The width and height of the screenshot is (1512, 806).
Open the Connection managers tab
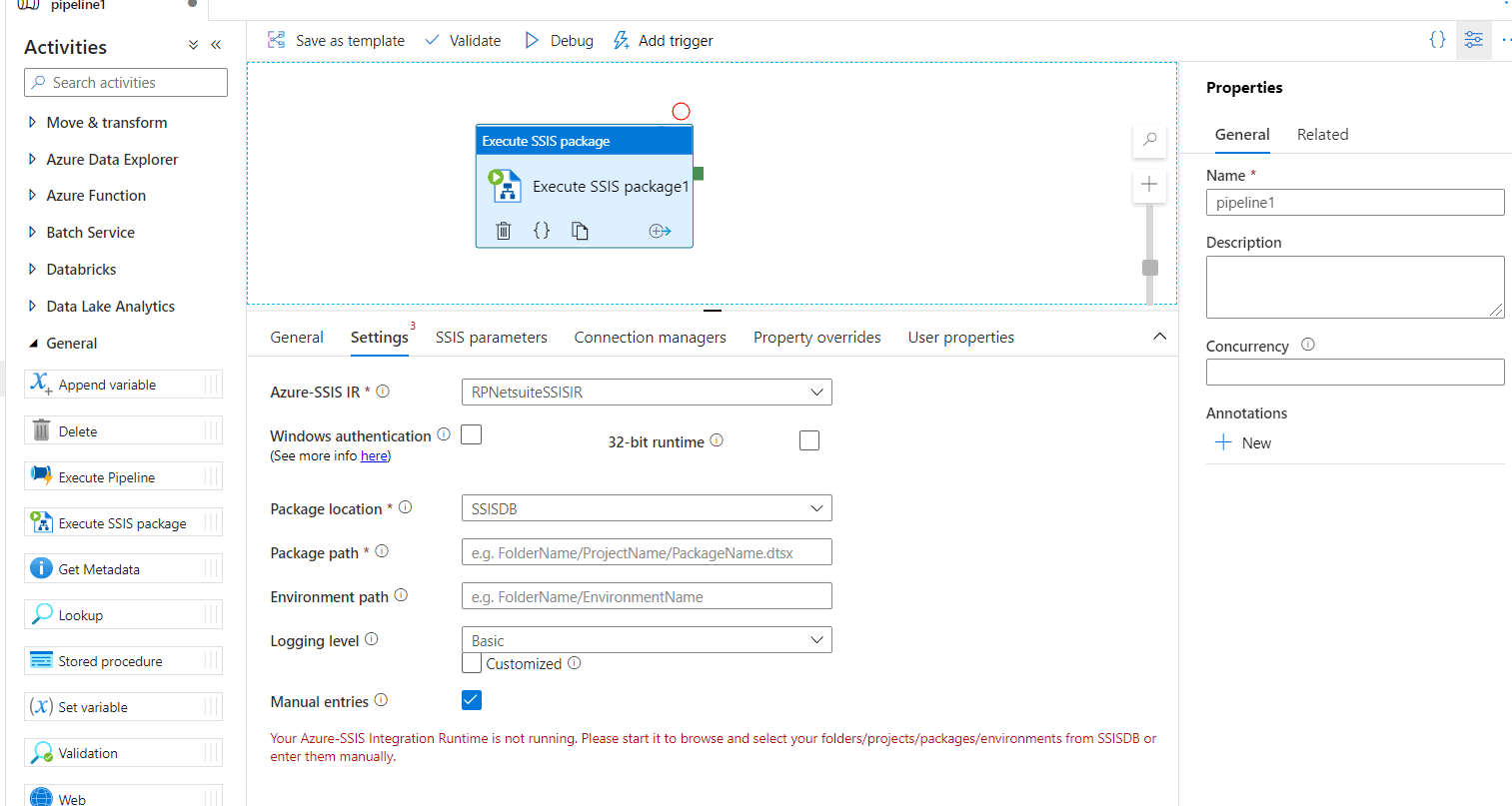pos(651,338)
